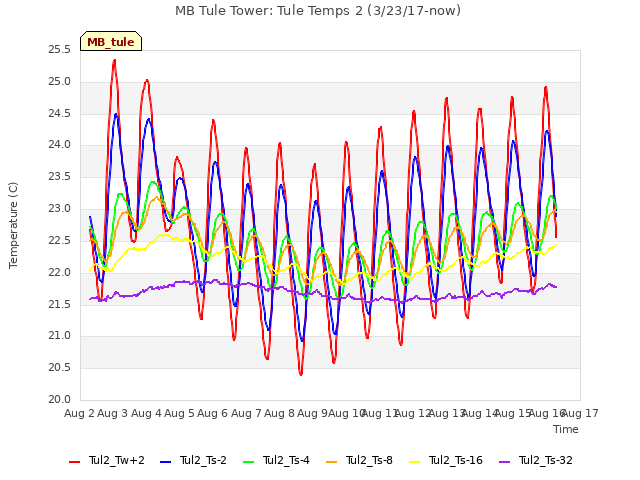Click the Aug 4 x-axis label
This screenshot has width=640, height=480.
tap(146, 413)
